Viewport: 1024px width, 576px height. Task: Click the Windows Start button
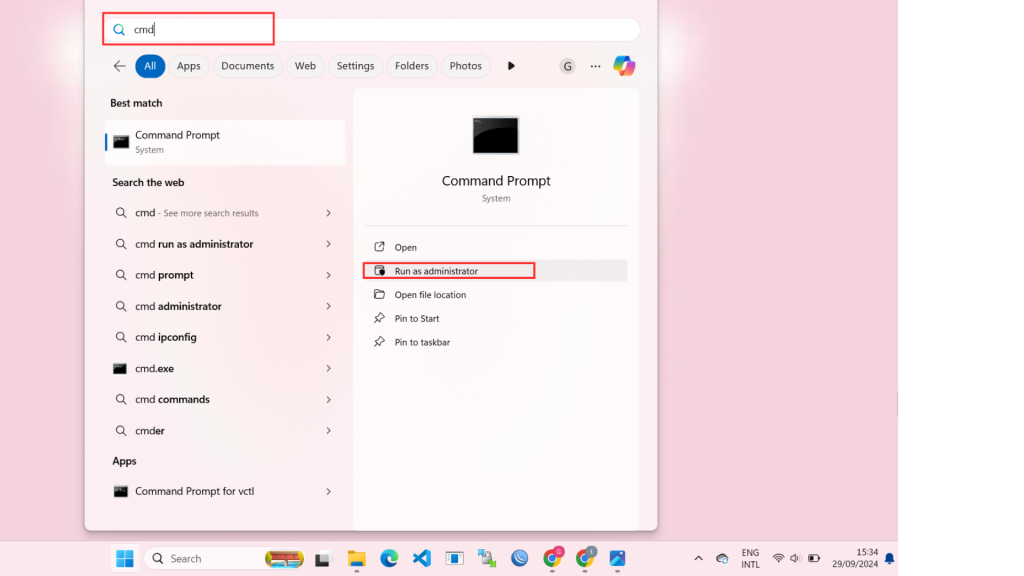coord(125,558)
